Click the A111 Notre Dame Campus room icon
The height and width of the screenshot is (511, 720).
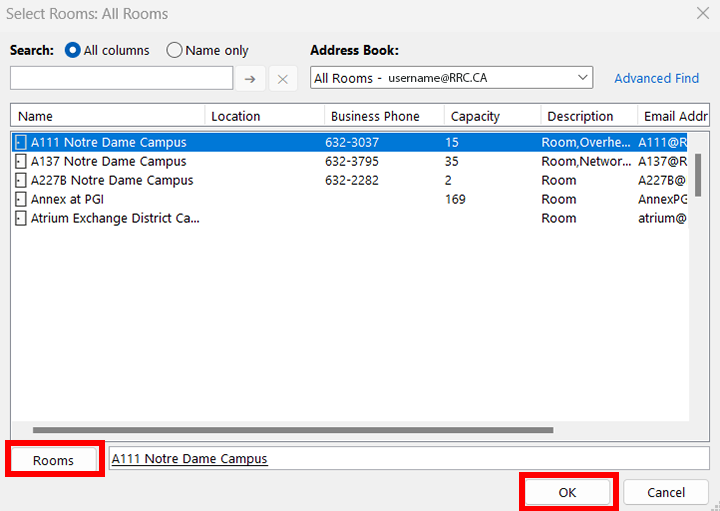click(x=21, y=143)
